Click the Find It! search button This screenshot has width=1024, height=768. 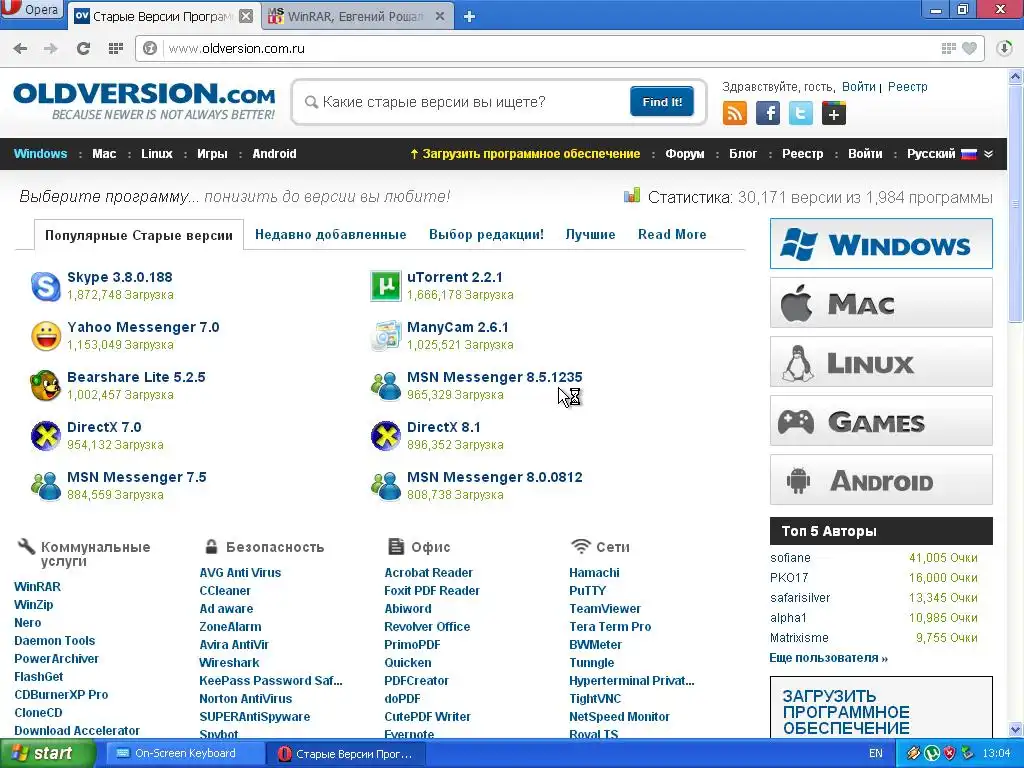point(662,102)
